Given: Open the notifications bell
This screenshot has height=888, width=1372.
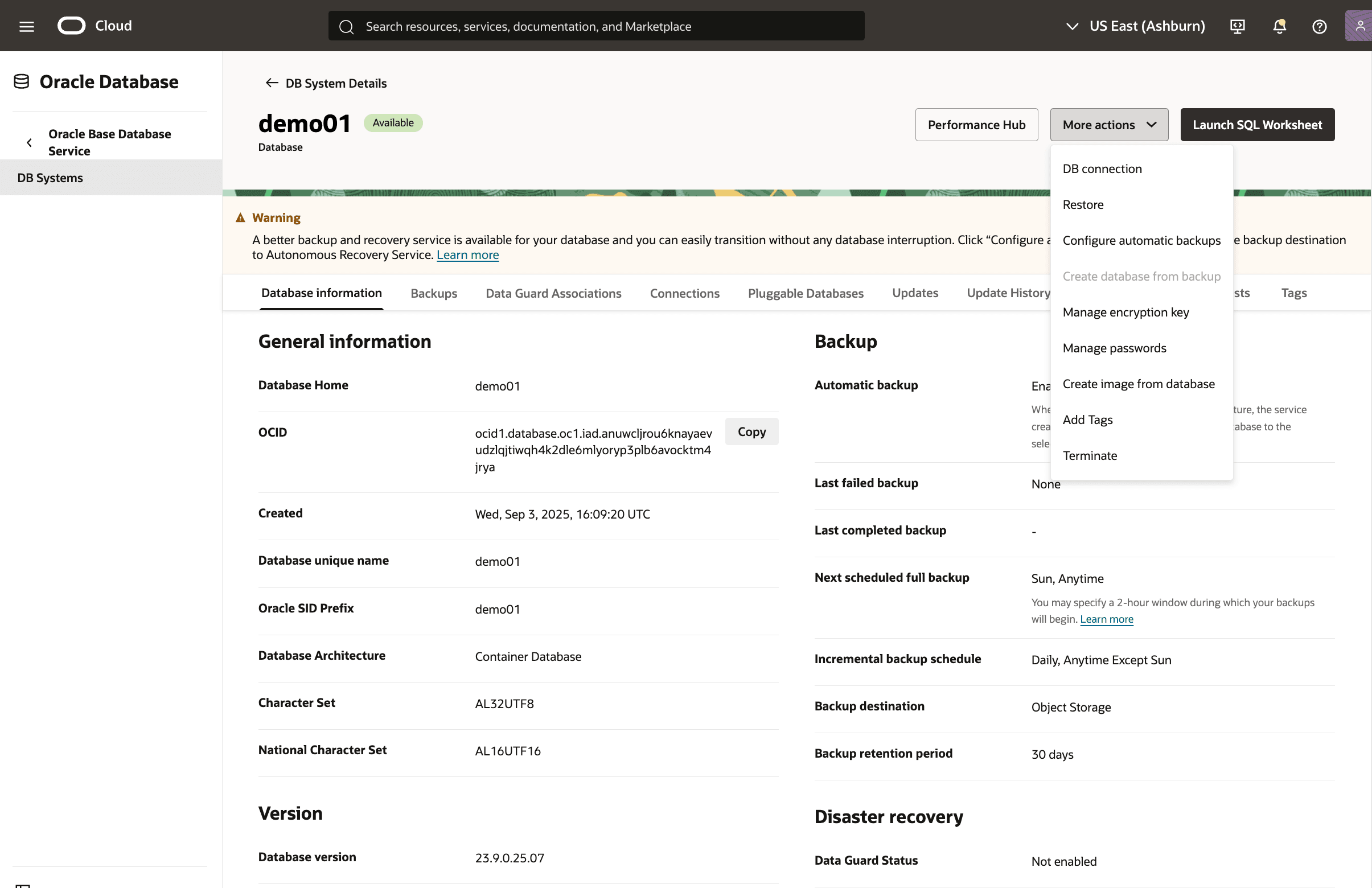Looking at the screenshot, I should tap(1279, 26).
